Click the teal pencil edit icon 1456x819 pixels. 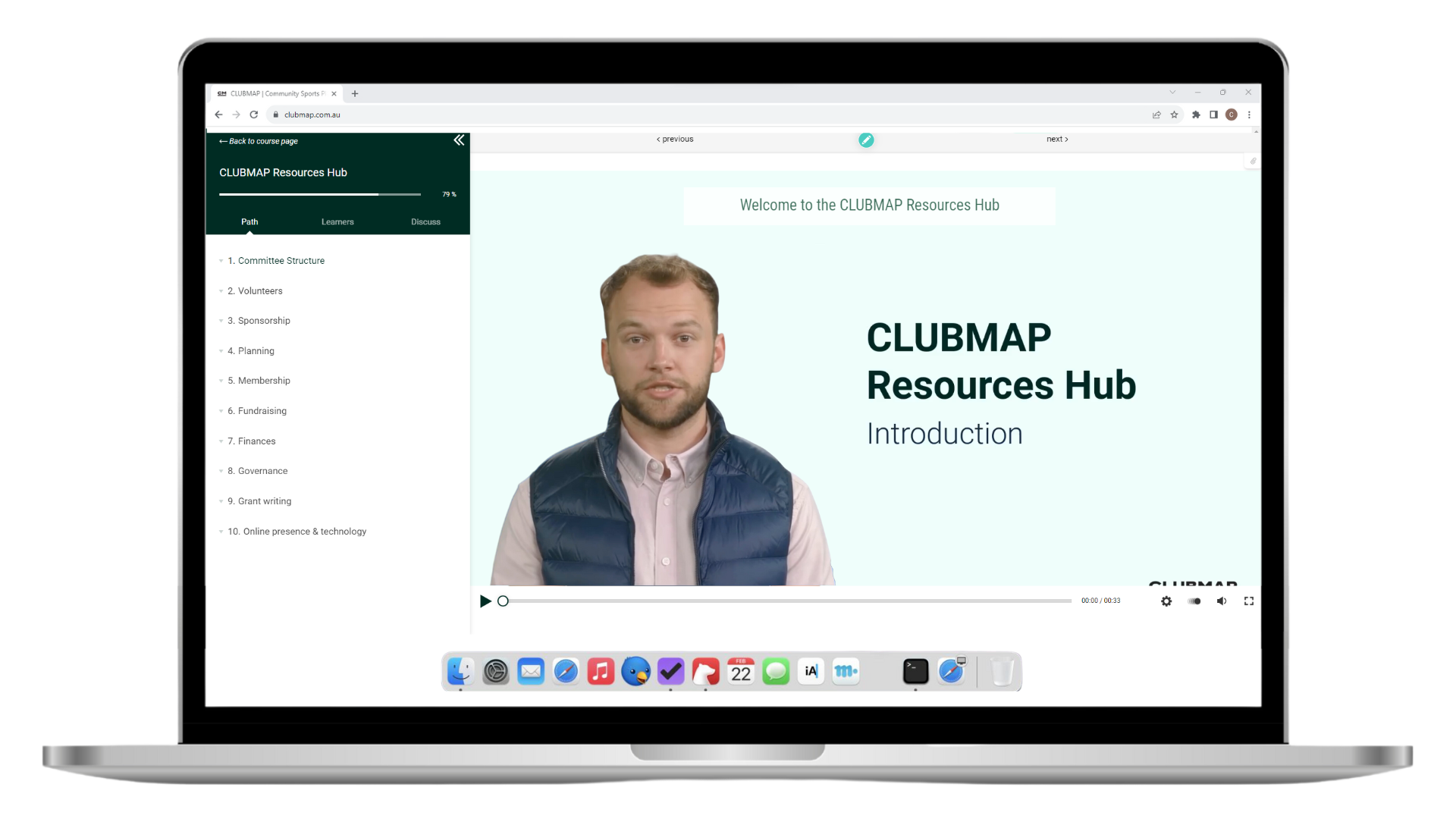click(x=866, y=140)
